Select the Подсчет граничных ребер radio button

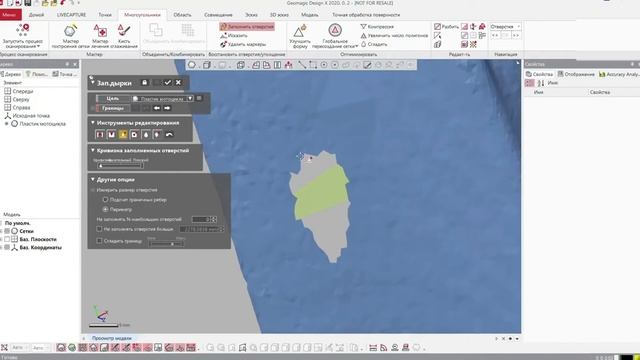click(x=105, y=200)
